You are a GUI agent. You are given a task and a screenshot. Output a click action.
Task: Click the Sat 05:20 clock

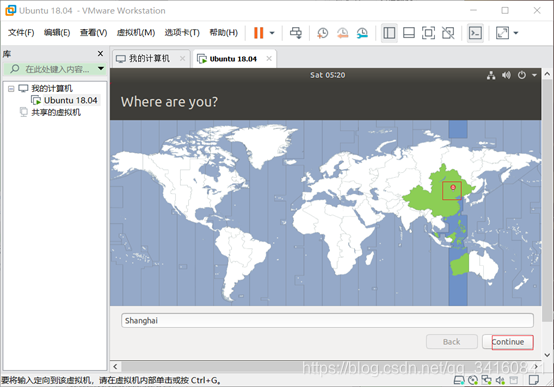click(x=328, y=75)
